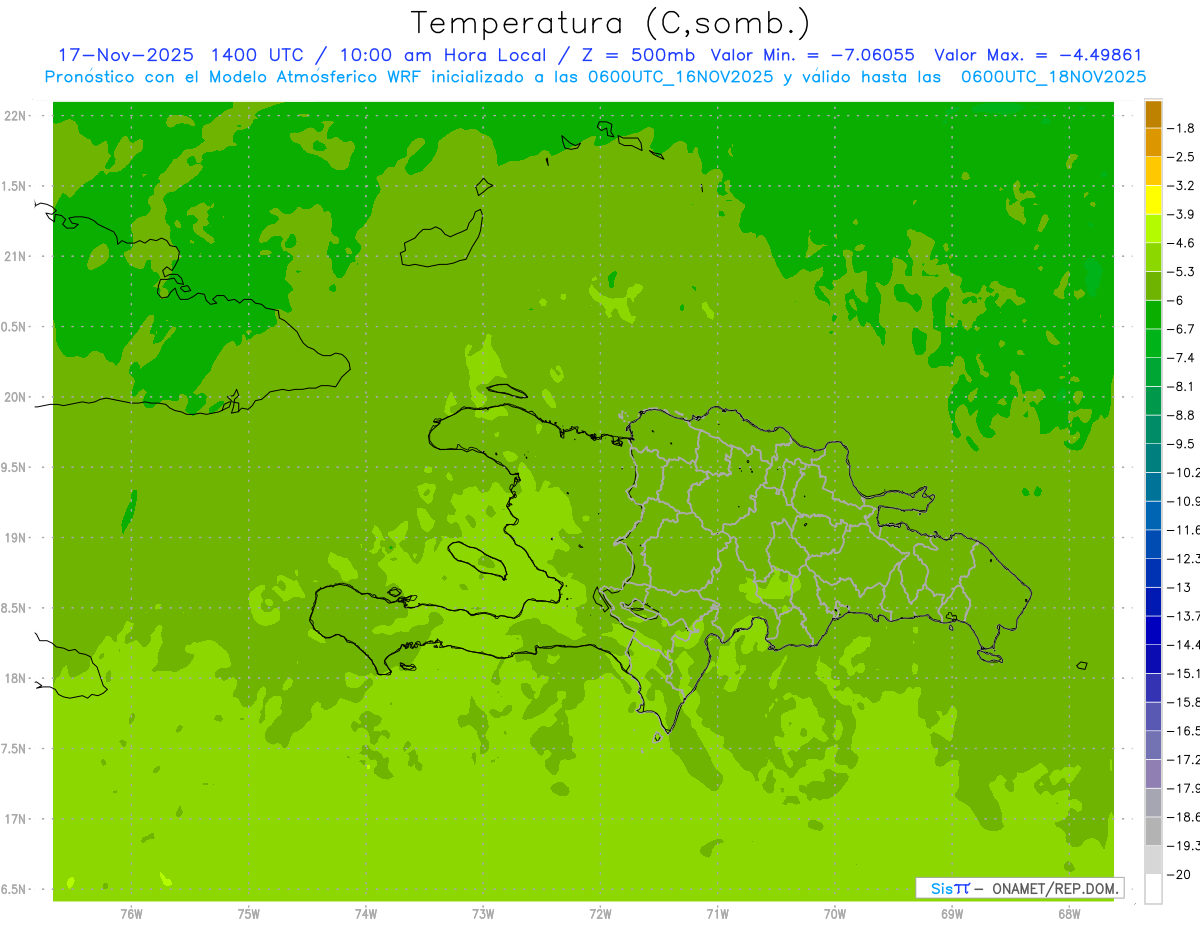Click the 'Valor Min. = -7.06055' text

[x=812, y=55]
